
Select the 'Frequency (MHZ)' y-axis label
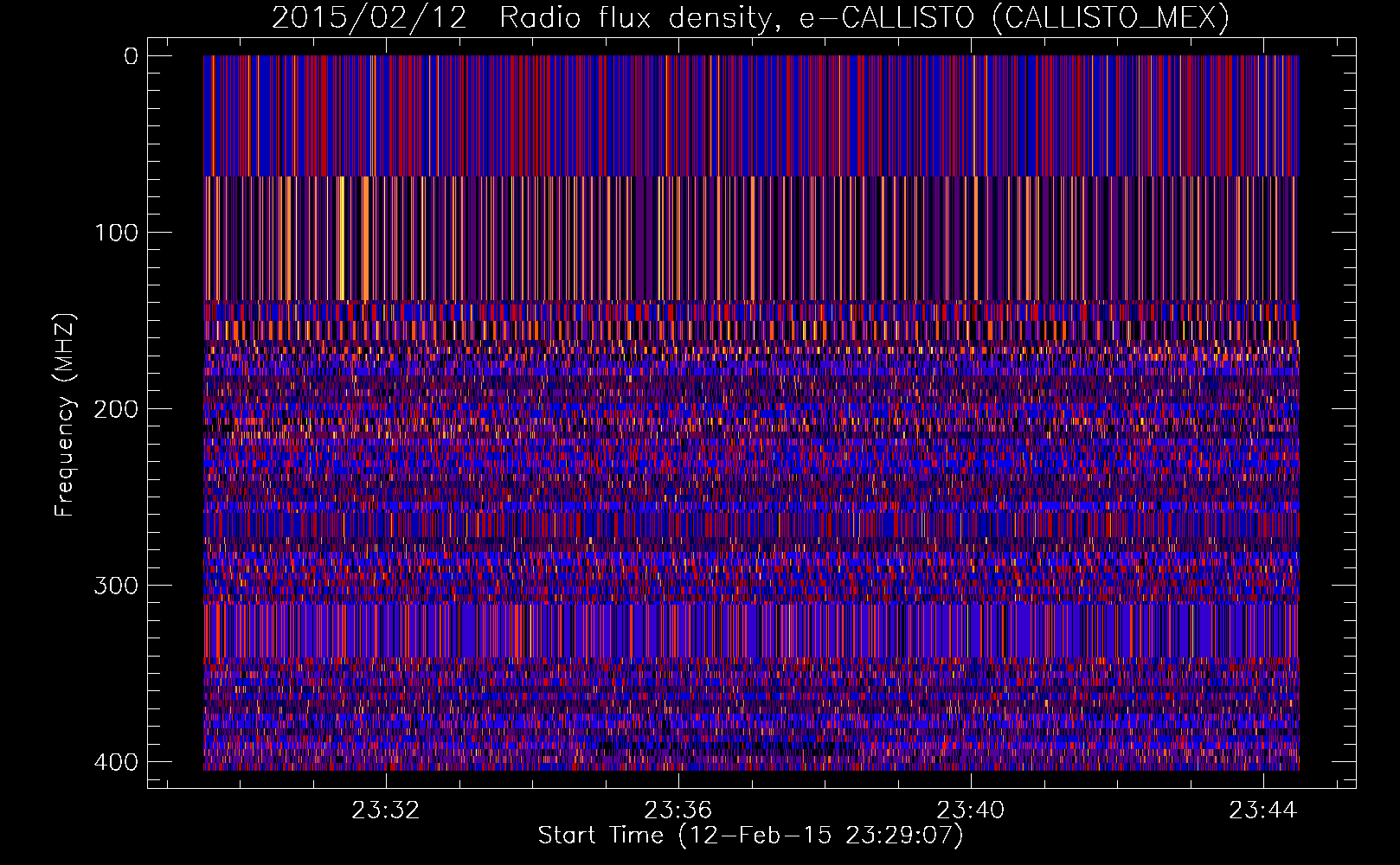[x=65, y=415]
